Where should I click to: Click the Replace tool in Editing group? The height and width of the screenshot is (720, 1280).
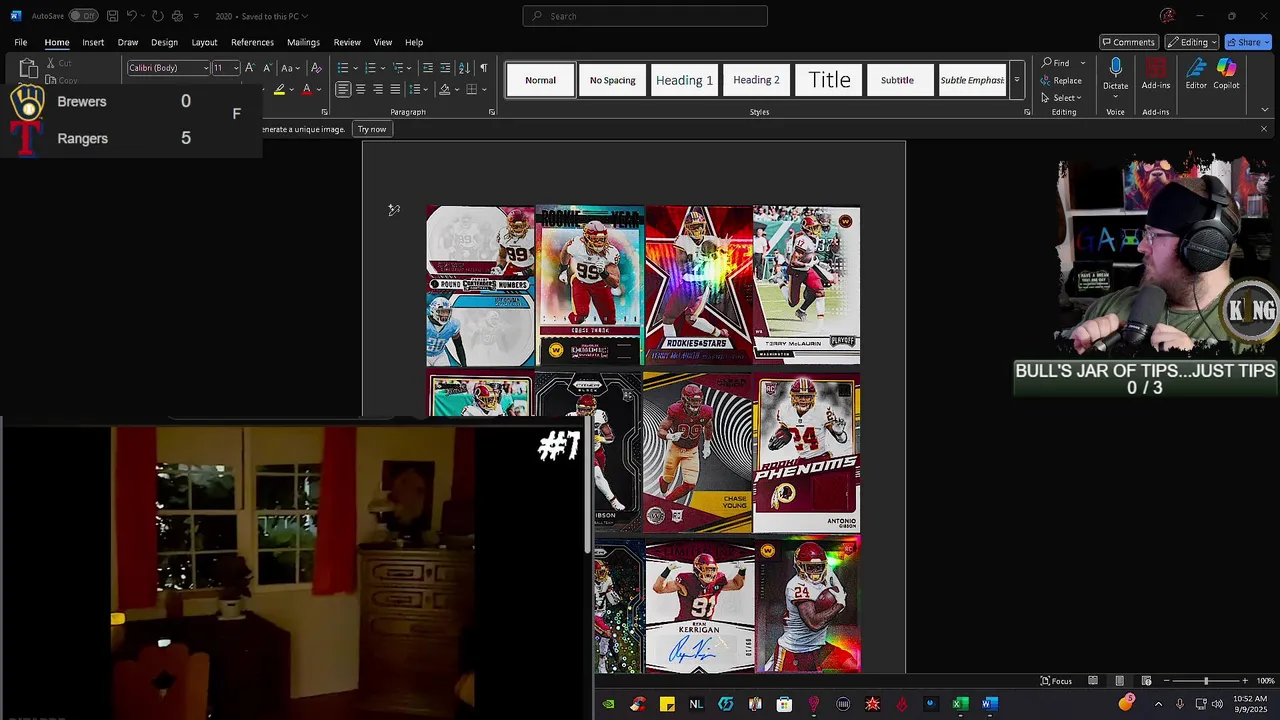[x=1061, y=80]
